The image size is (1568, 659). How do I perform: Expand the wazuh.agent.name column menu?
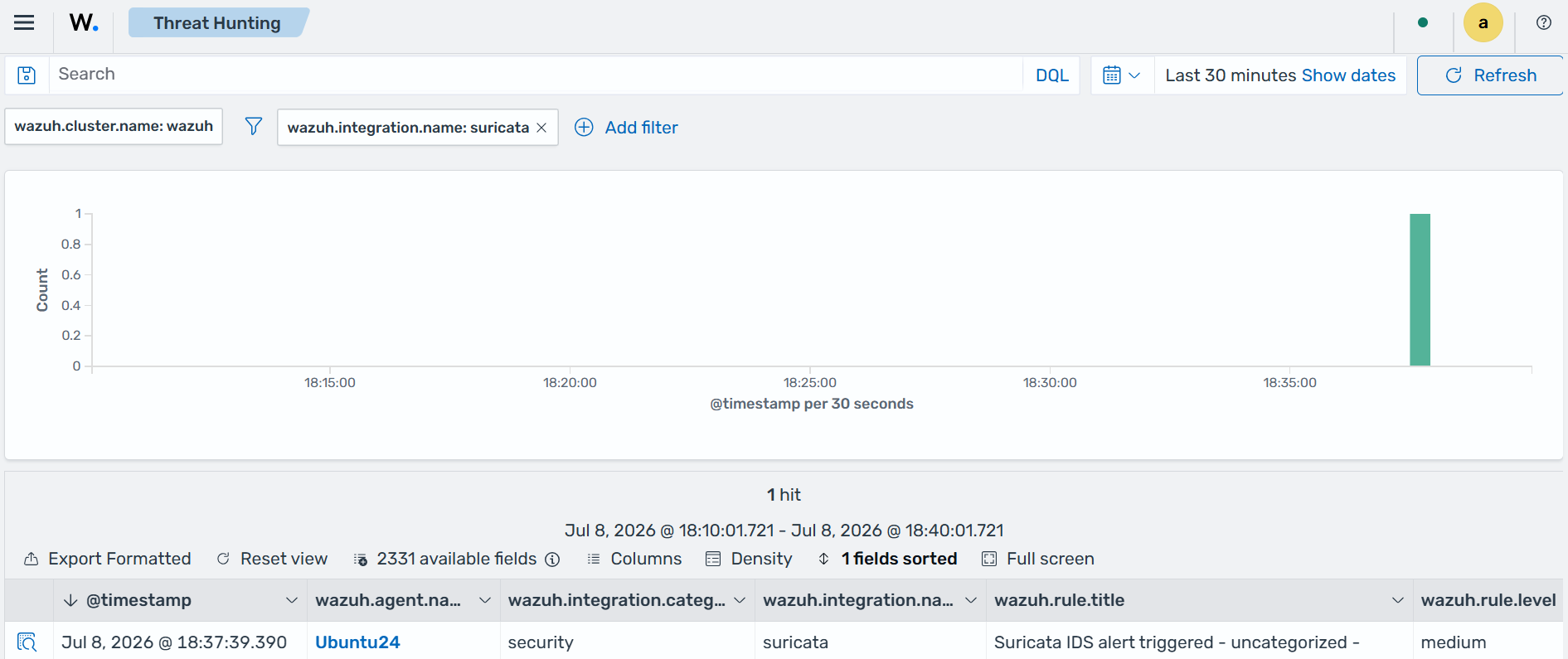pos(485,600)
